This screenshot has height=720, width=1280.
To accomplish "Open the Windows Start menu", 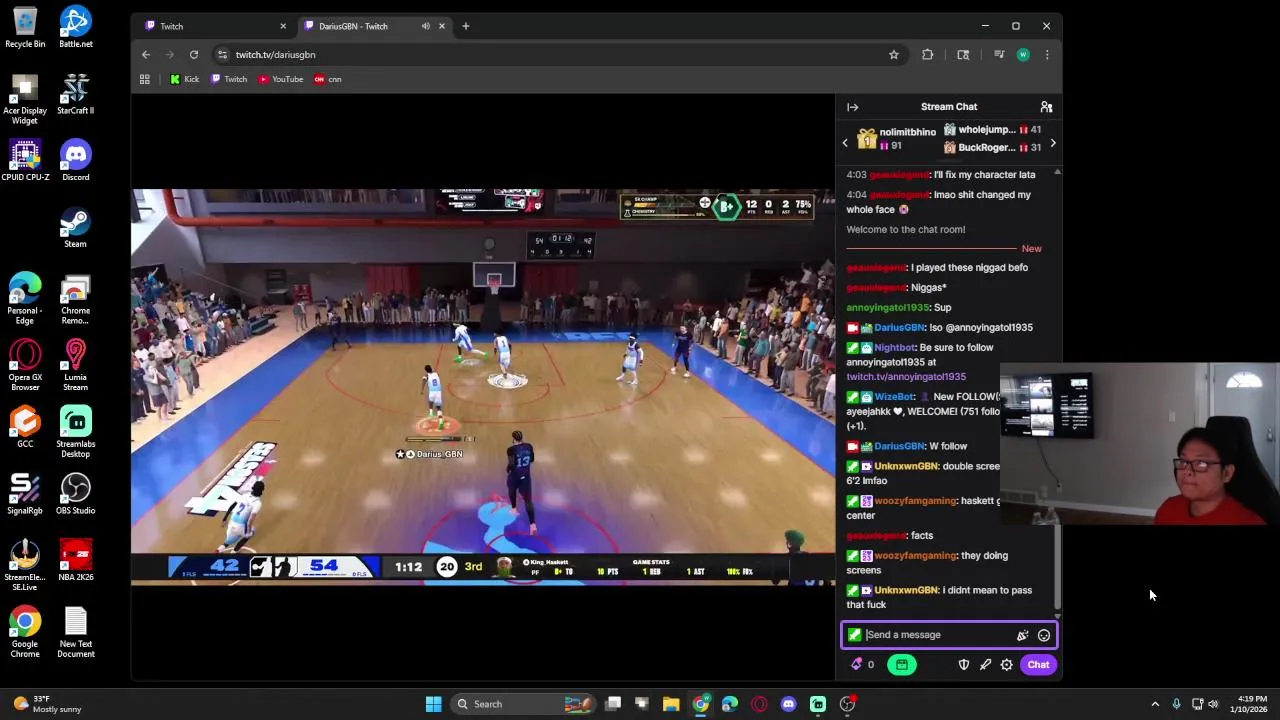I will [433, 704].
